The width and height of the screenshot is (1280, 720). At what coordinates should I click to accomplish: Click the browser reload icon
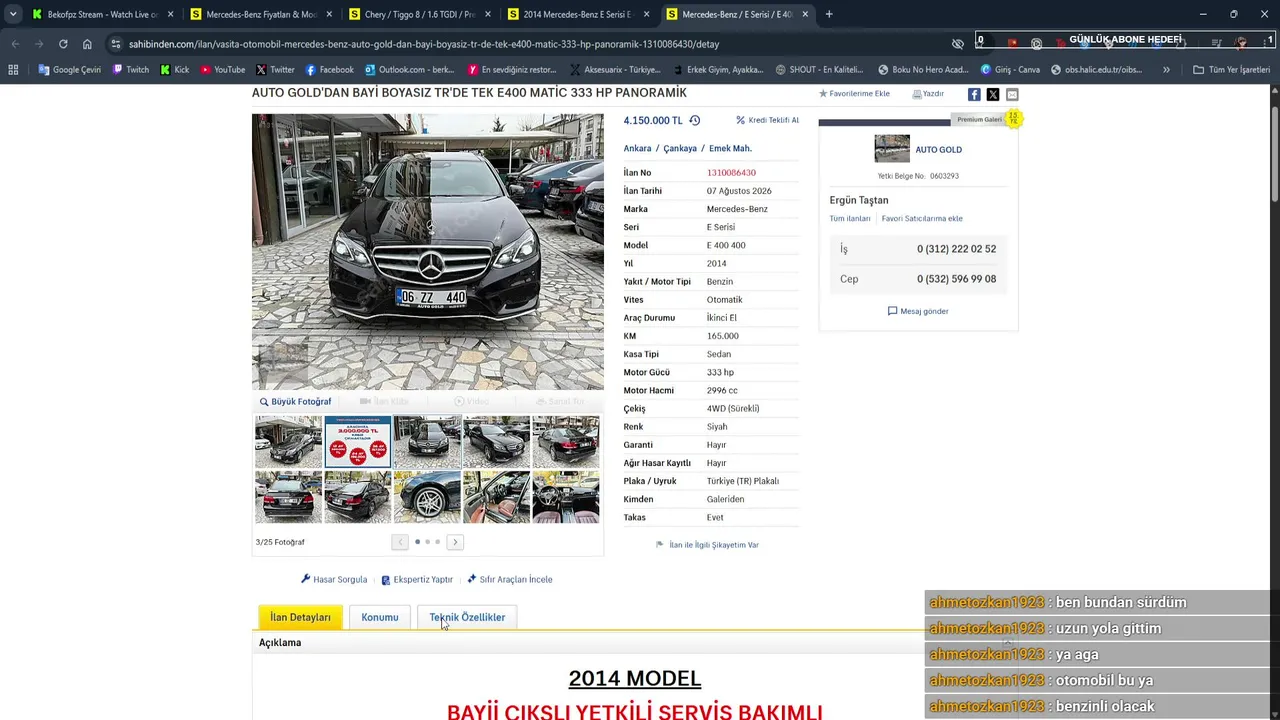point(63,44)
